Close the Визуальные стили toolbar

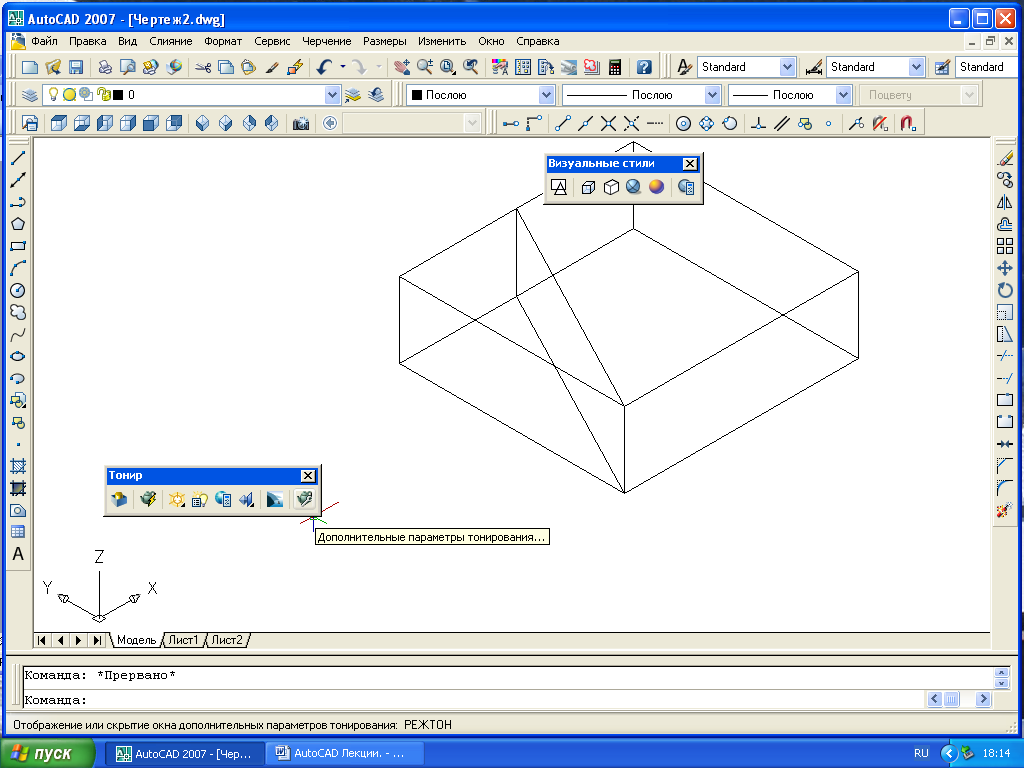(690, 164)
